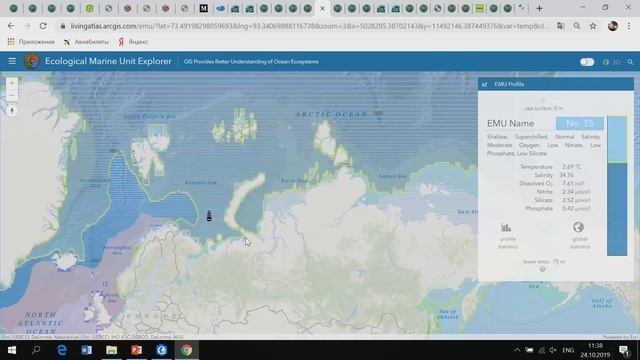
Task: Click the Salinity value 34.76
Action: coord(566,175)
